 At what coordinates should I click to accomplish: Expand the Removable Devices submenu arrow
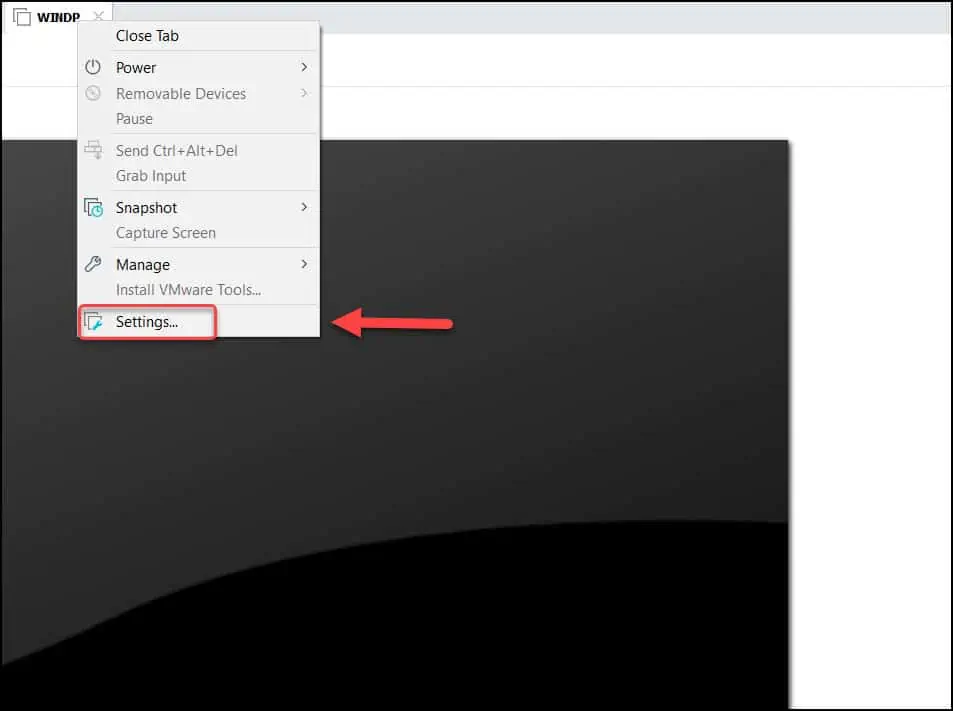coord(304,94)
